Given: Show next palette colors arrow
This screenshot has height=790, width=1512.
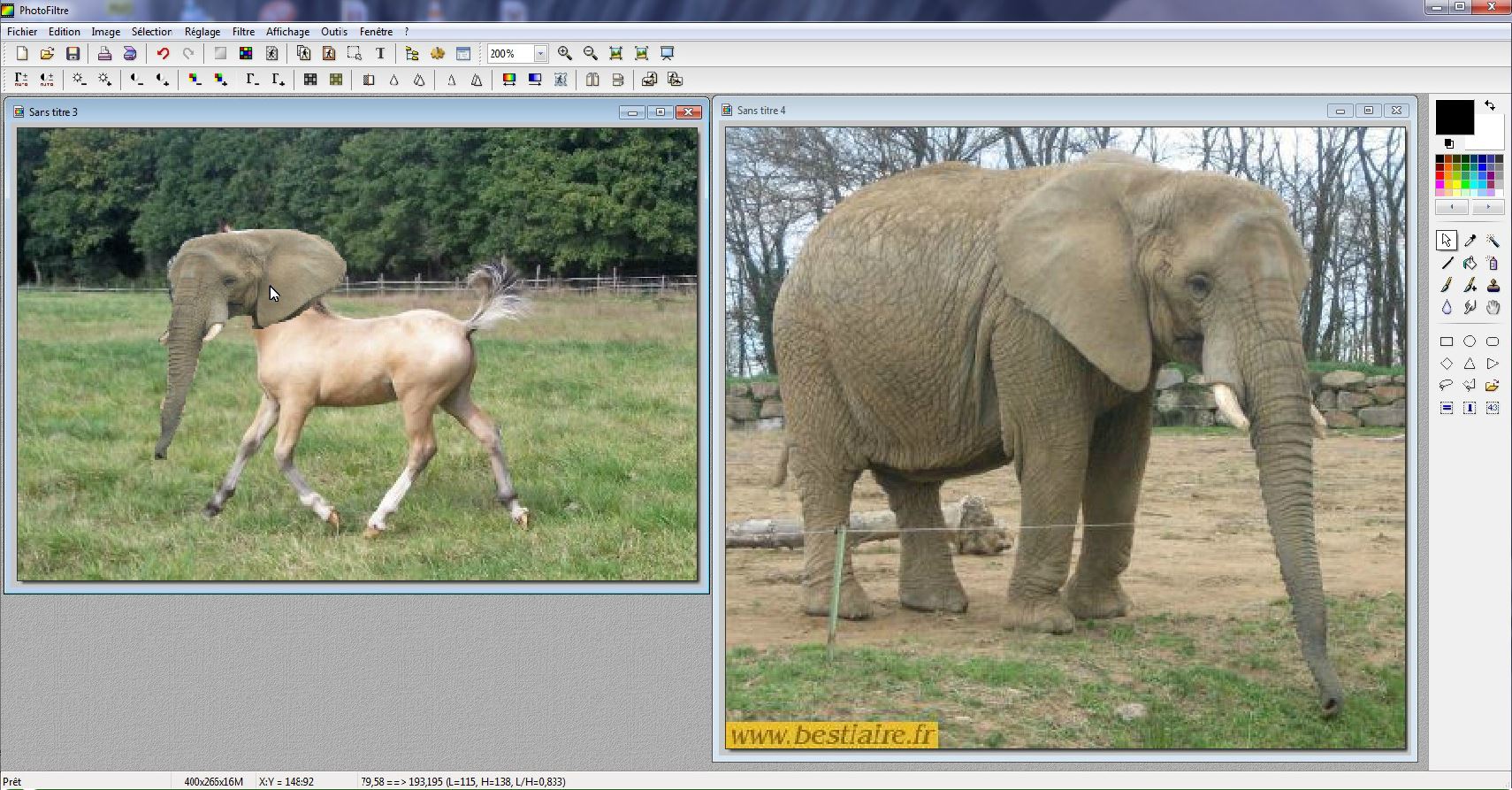Looking at the screenshot, I should point(1487,207).
